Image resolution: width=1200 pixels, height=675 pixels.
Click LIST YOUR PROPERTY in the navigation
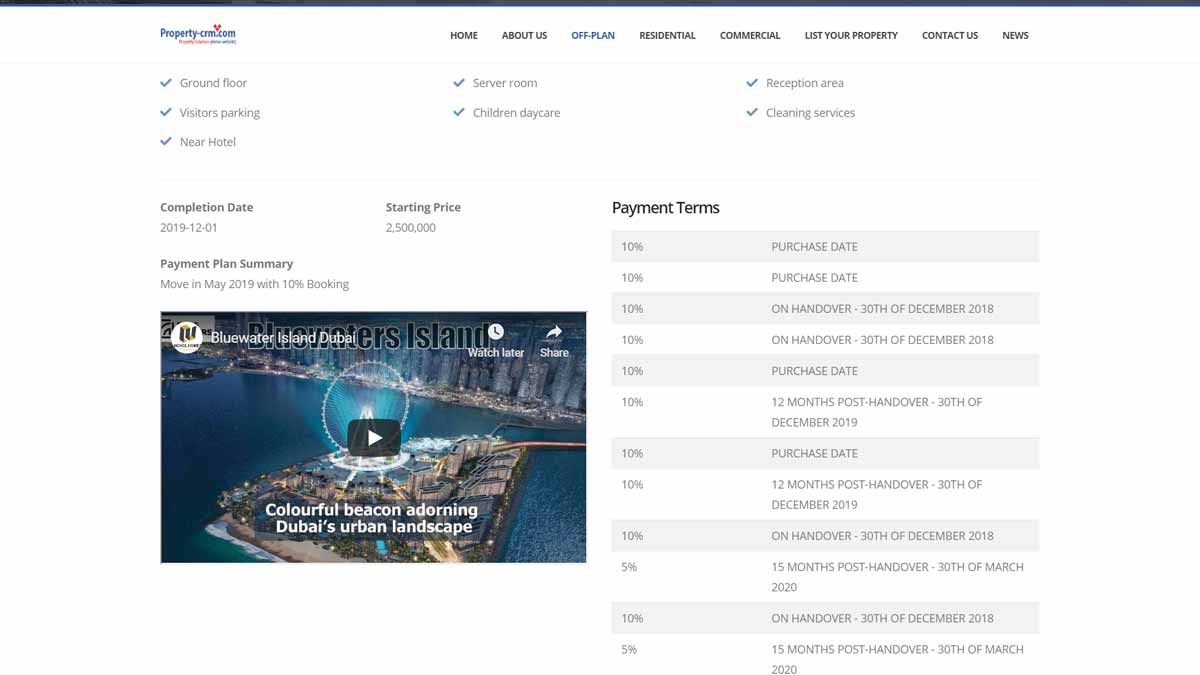tap(851, 36)
